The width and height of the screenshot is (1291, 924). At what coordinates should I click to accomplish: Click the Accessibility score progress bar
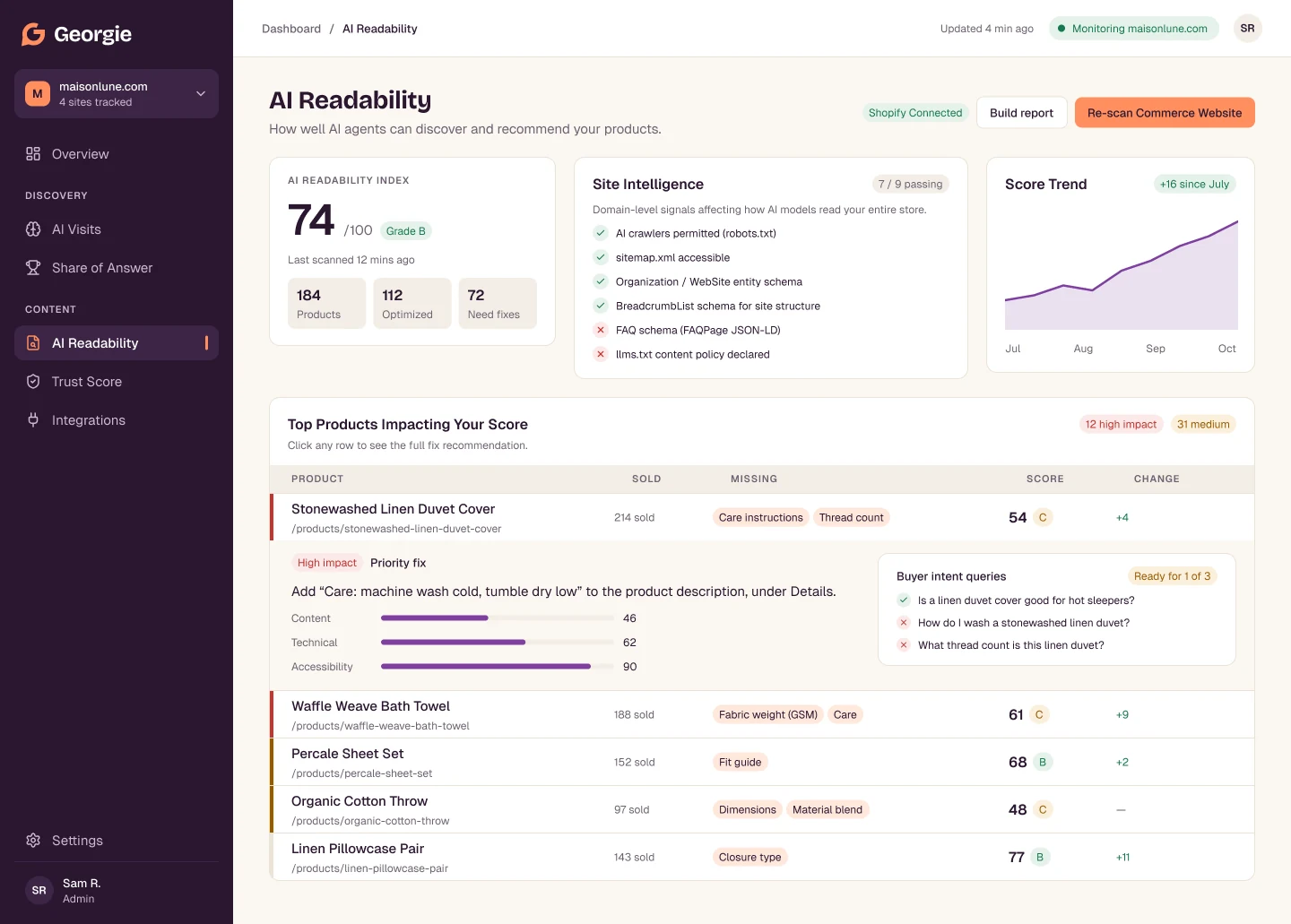tap(498, 667)
